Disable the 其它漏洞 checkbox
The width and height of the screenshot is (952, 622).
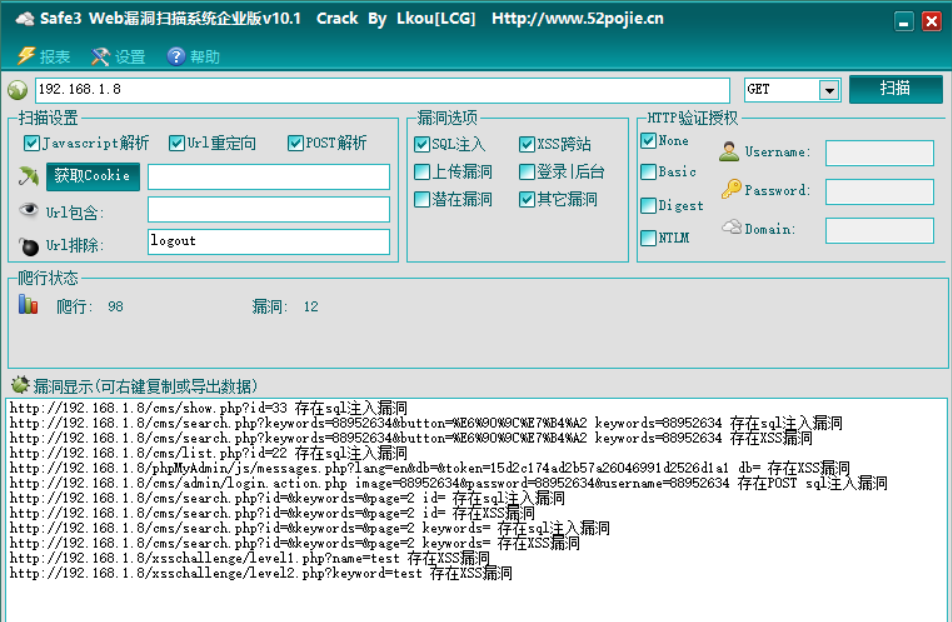527,199
